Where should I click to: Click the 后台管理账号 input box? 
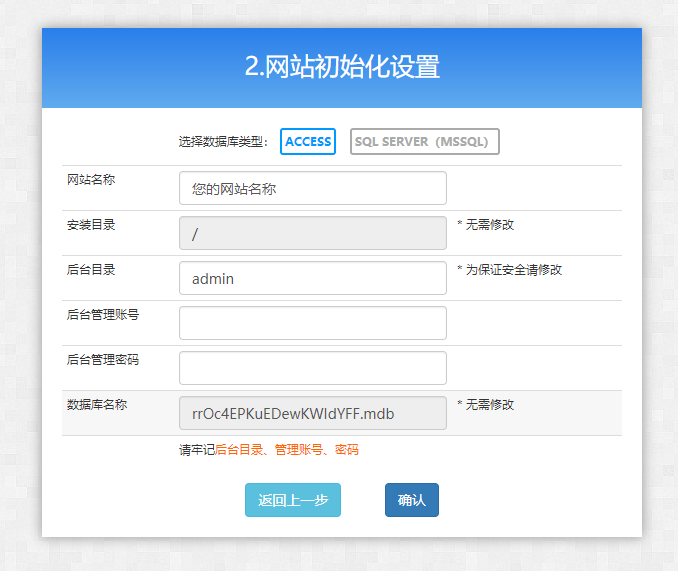(312, 323)
